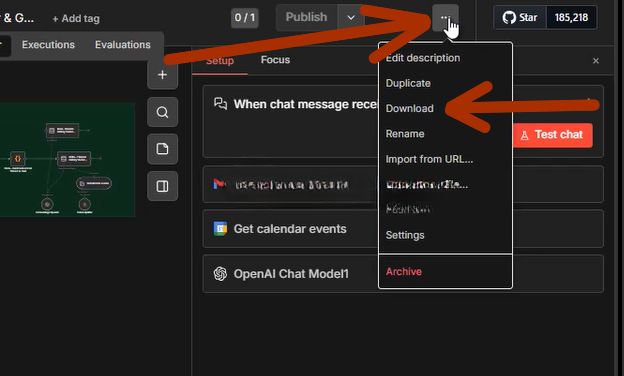Click the Test chat button

tap(552, 135)
